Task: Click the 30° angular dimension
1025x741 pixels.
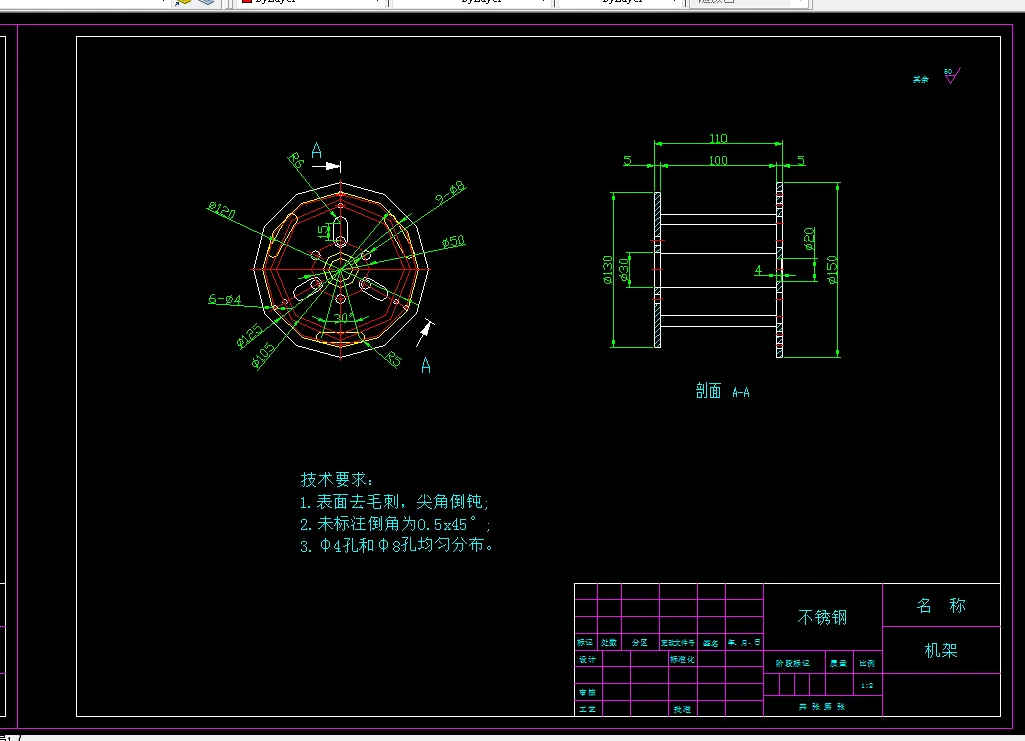Action: coord(344,318)
